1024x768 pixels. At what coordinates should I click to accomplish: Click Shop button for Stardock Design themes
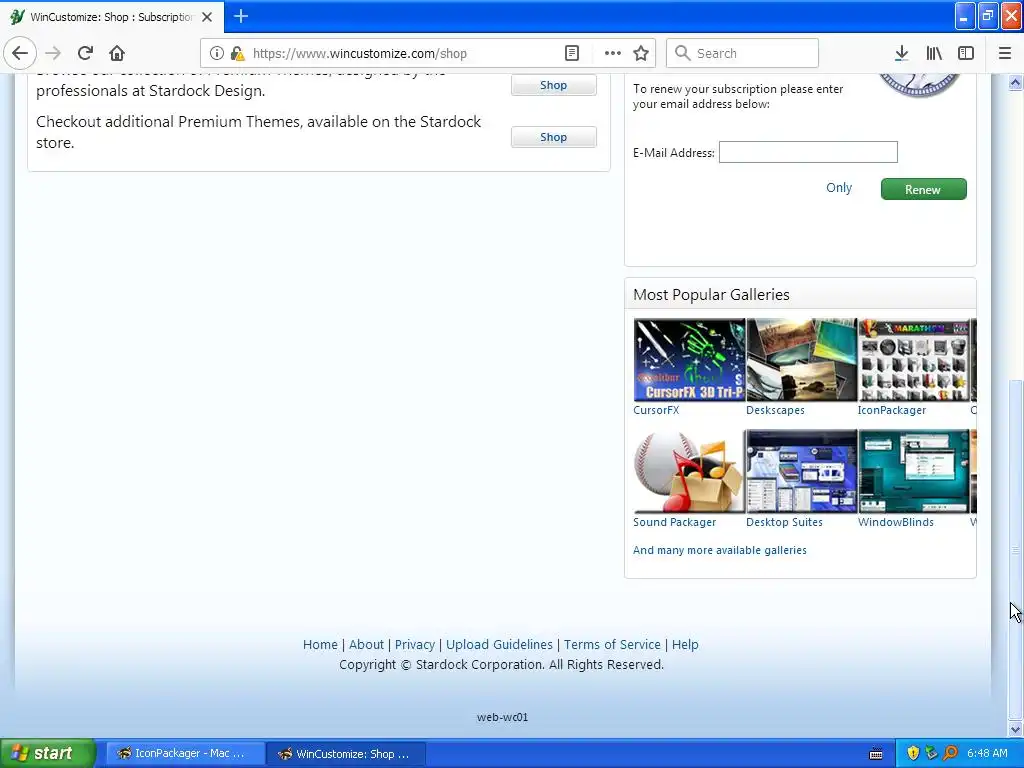pyautogui.click(x=553, y=85)
